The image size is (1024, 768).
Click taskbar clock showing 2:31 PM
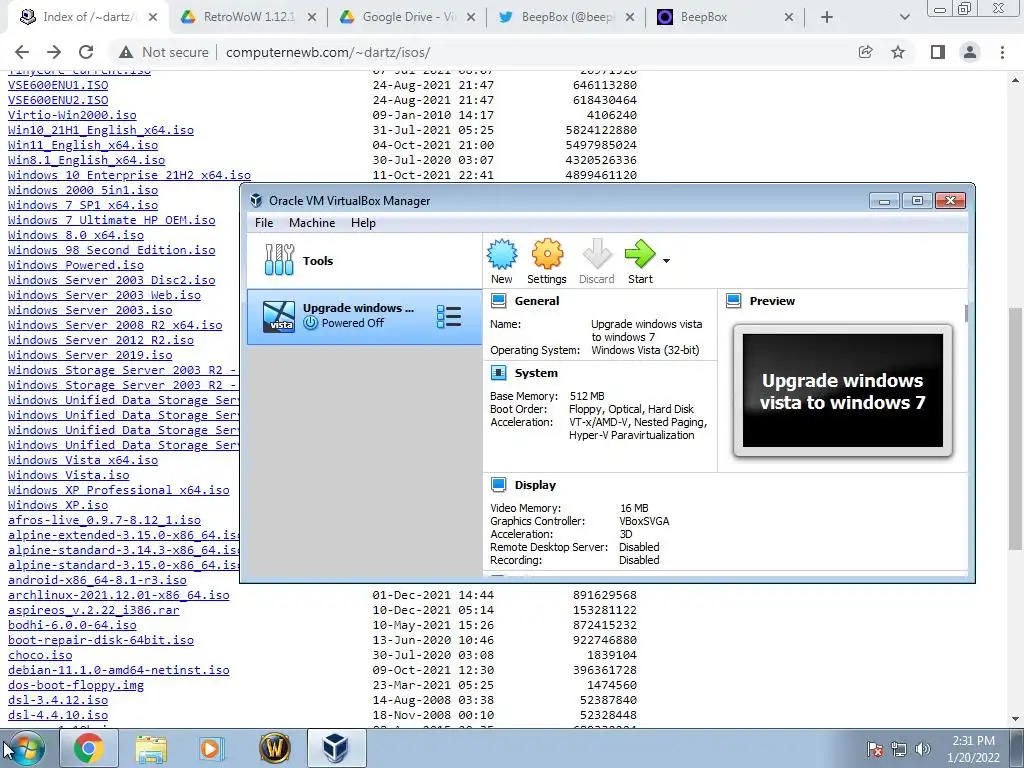973,749
